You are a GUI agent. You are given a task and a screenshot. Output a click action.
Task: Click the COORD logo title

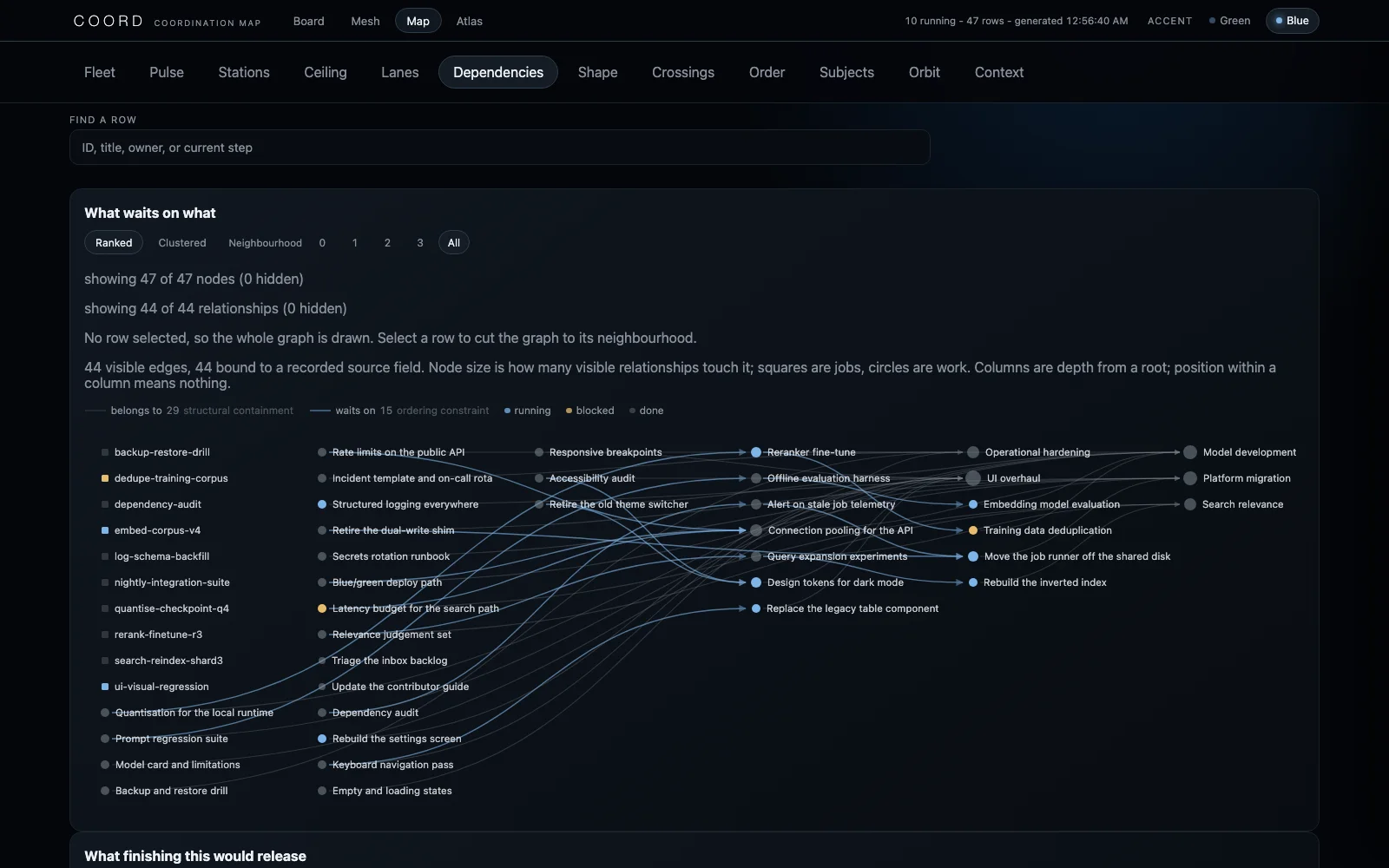(x=109, y=21)
